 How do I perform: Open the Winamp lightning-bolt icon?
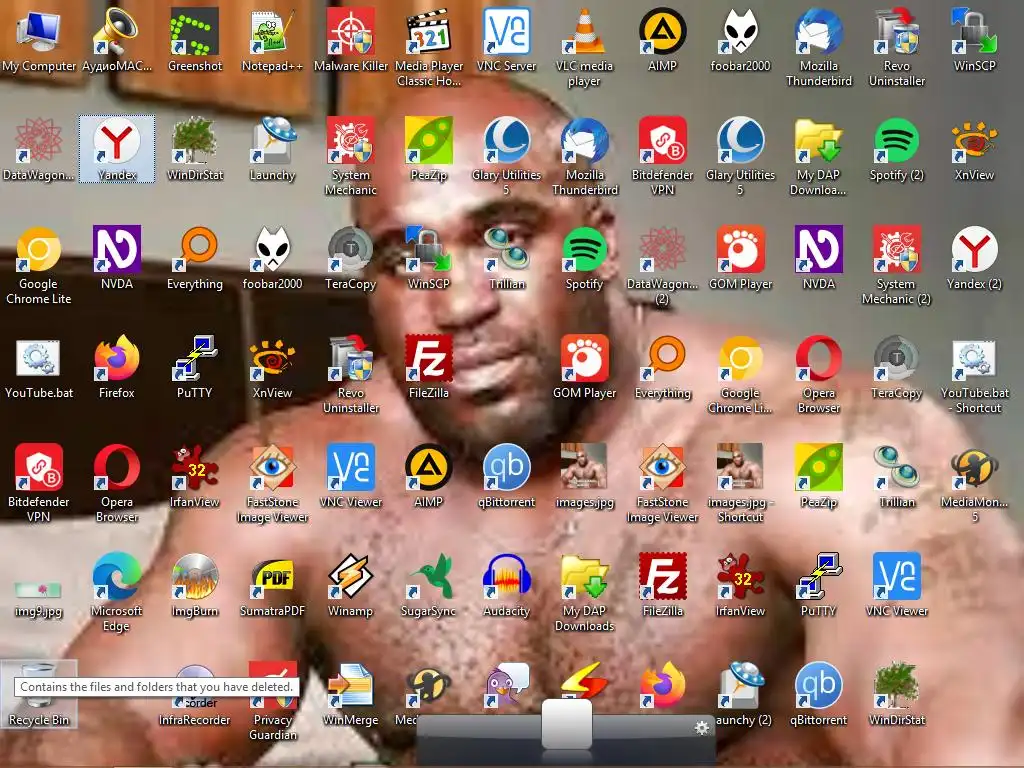click(351, 586)
